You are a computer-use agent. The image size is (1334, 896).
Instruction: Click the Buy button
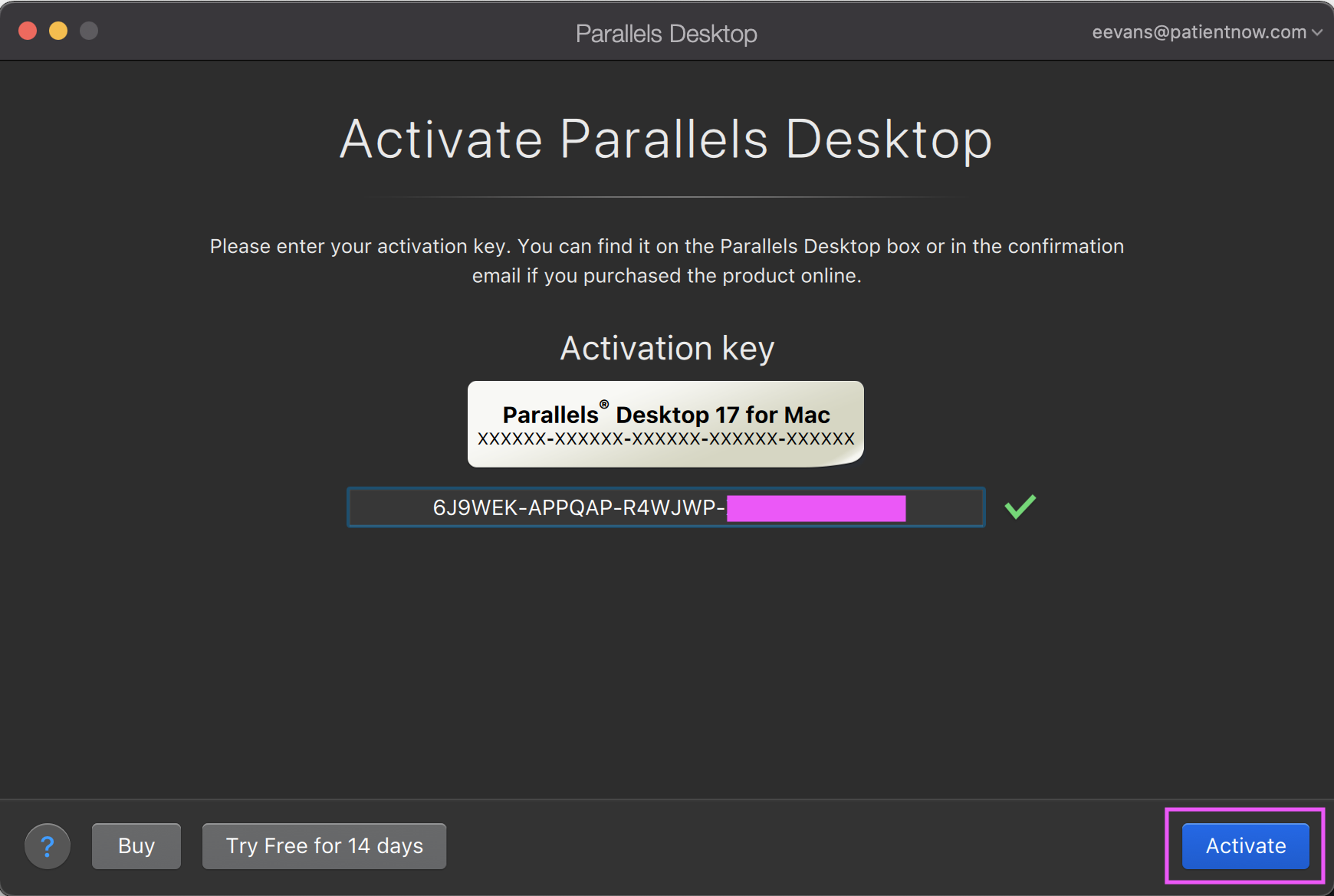136,845
